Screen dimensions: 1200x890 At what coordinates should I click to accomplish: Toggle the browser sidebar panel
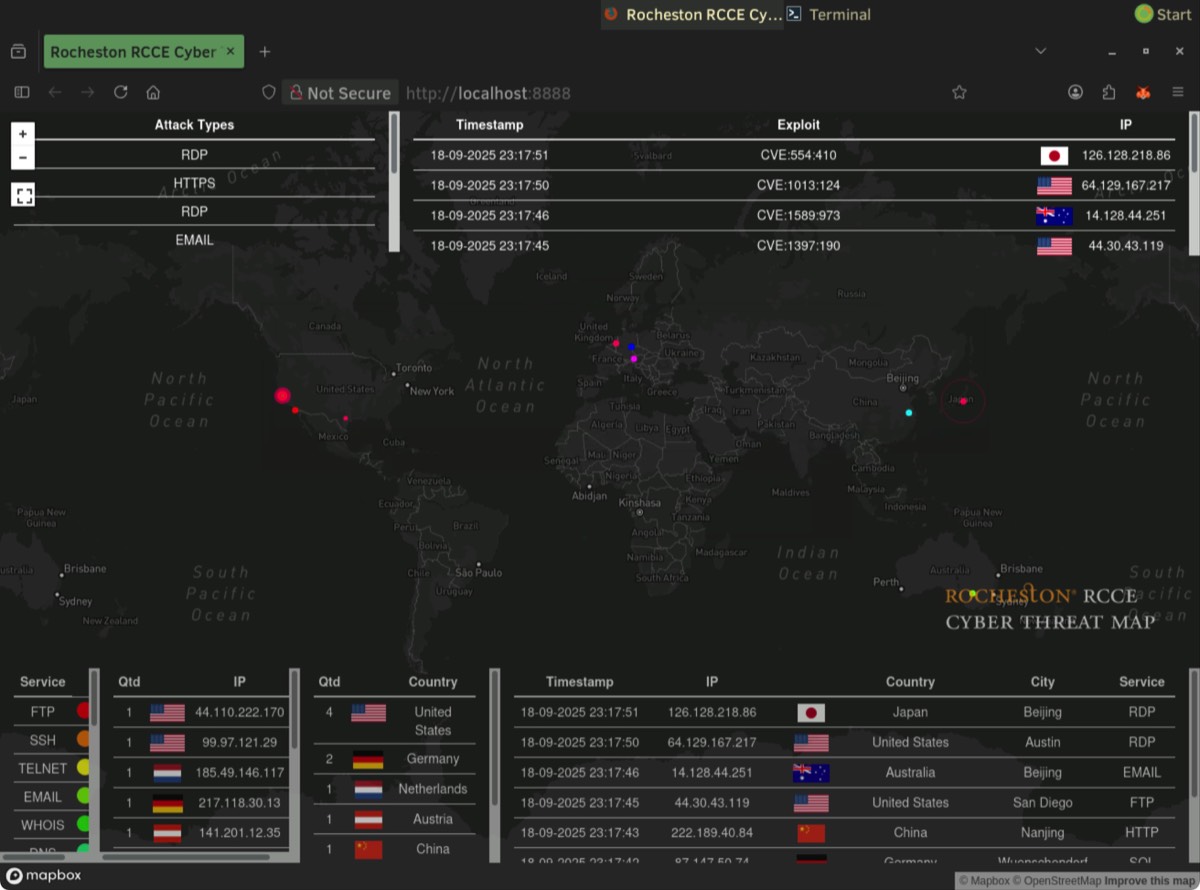[22, 93]
